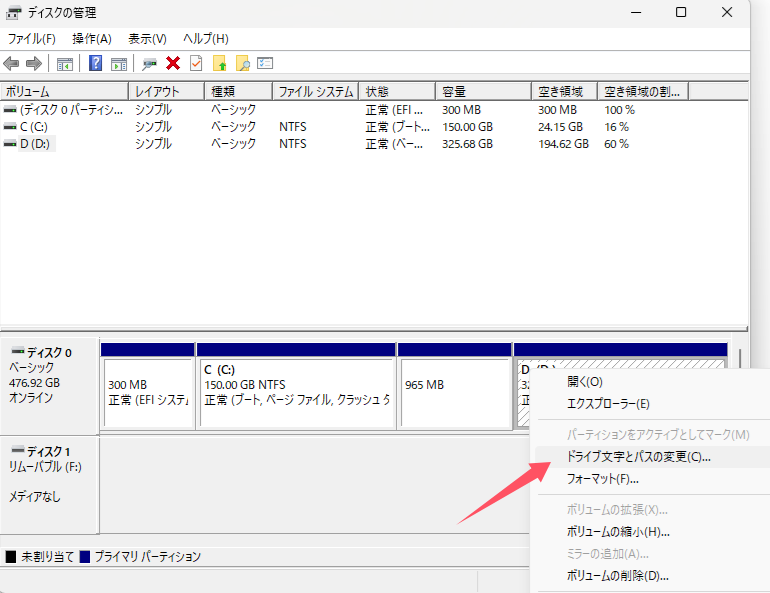Click the red X delete icon

pyautogui.click(x=173, y=63)
